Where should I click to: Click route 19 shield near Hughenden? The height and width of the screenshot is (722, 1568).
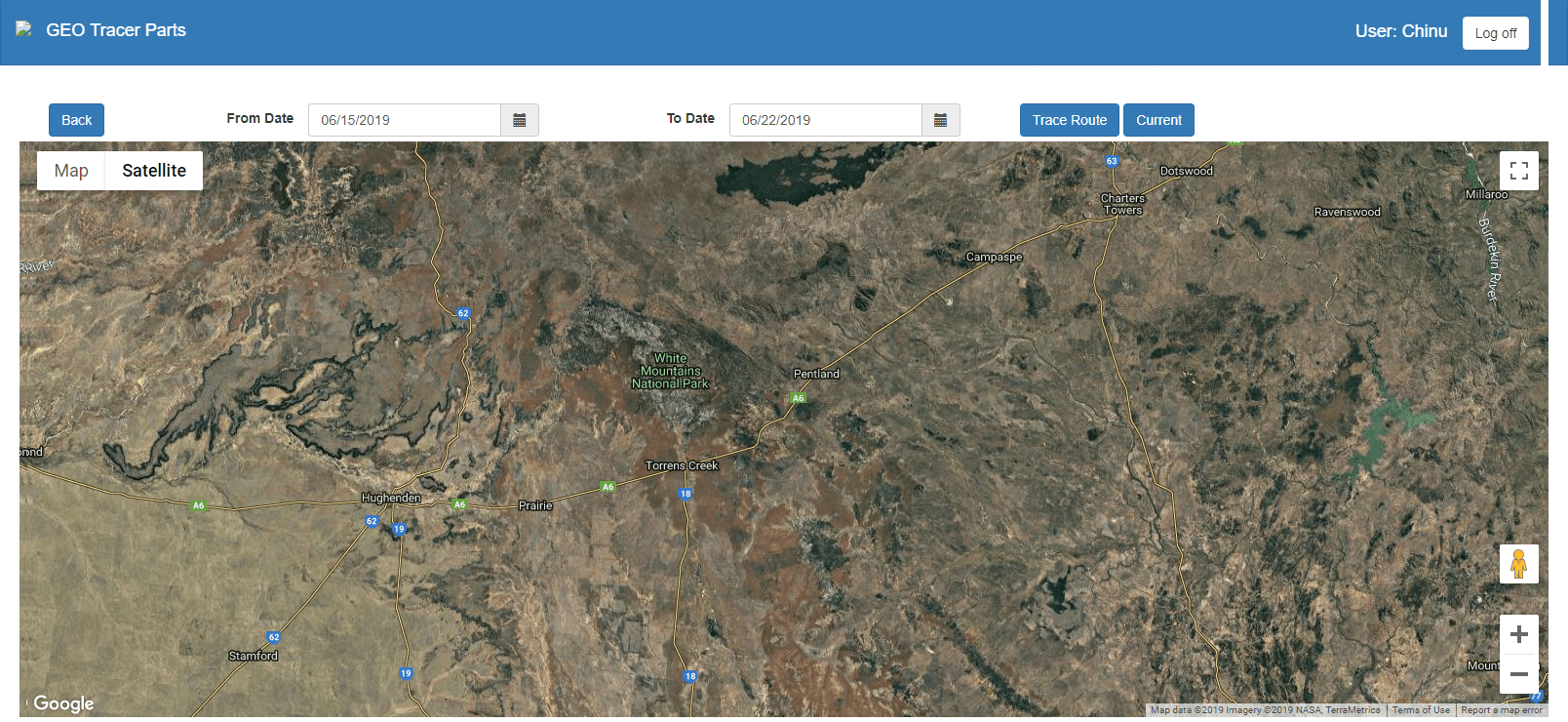pyautogui.click(x=399, y=529)
